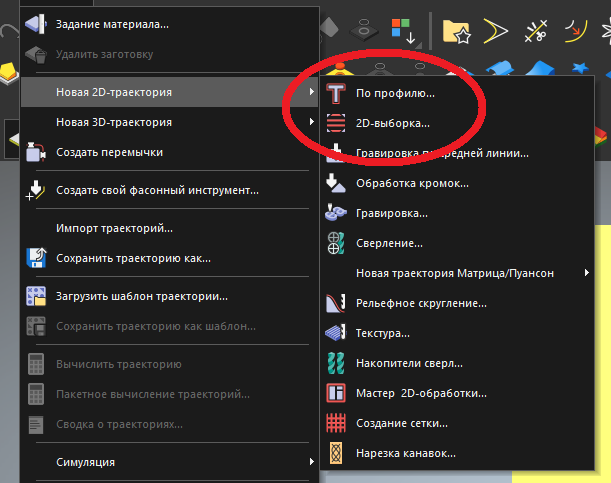611x483 pixels.
Task: Choose Обработка кромок option
Action: (x=457, y=183)
